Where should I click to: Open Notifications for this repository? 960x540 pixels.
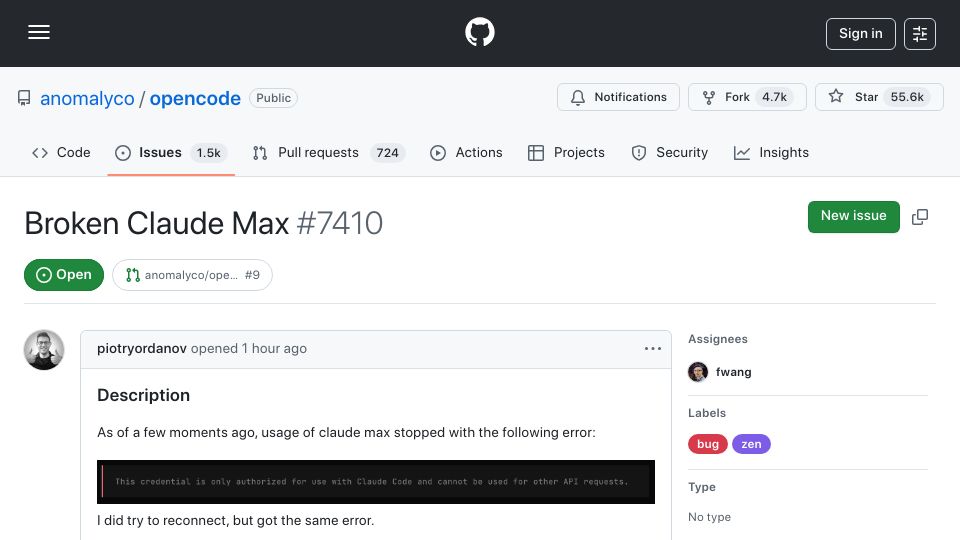[618, 97]
